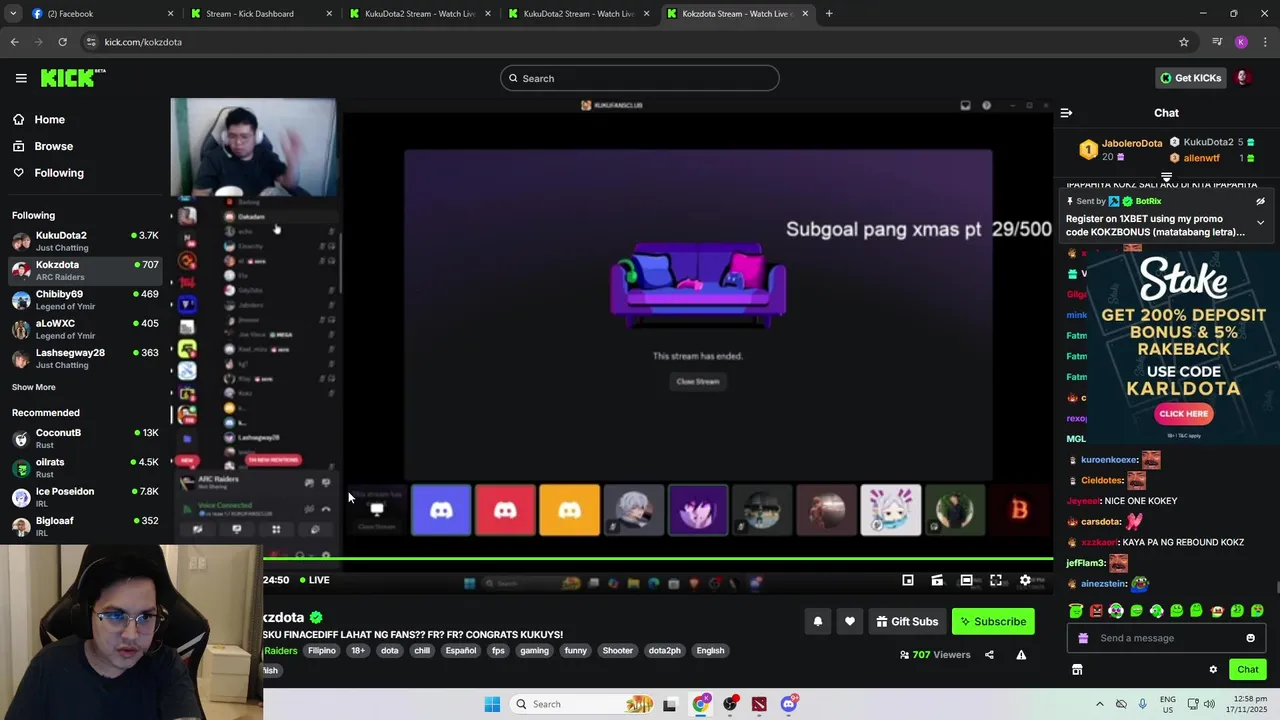Expand following list with Show More
This screenshot has width=1280, height=720.
(x=34, y=387)
